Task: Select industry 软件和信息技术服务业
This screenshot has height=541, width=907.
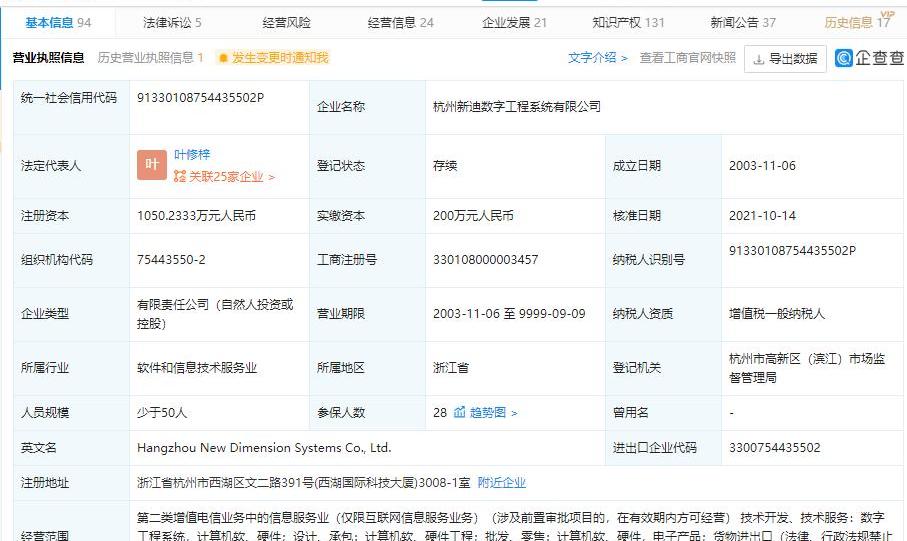Action: click(197, 368)
